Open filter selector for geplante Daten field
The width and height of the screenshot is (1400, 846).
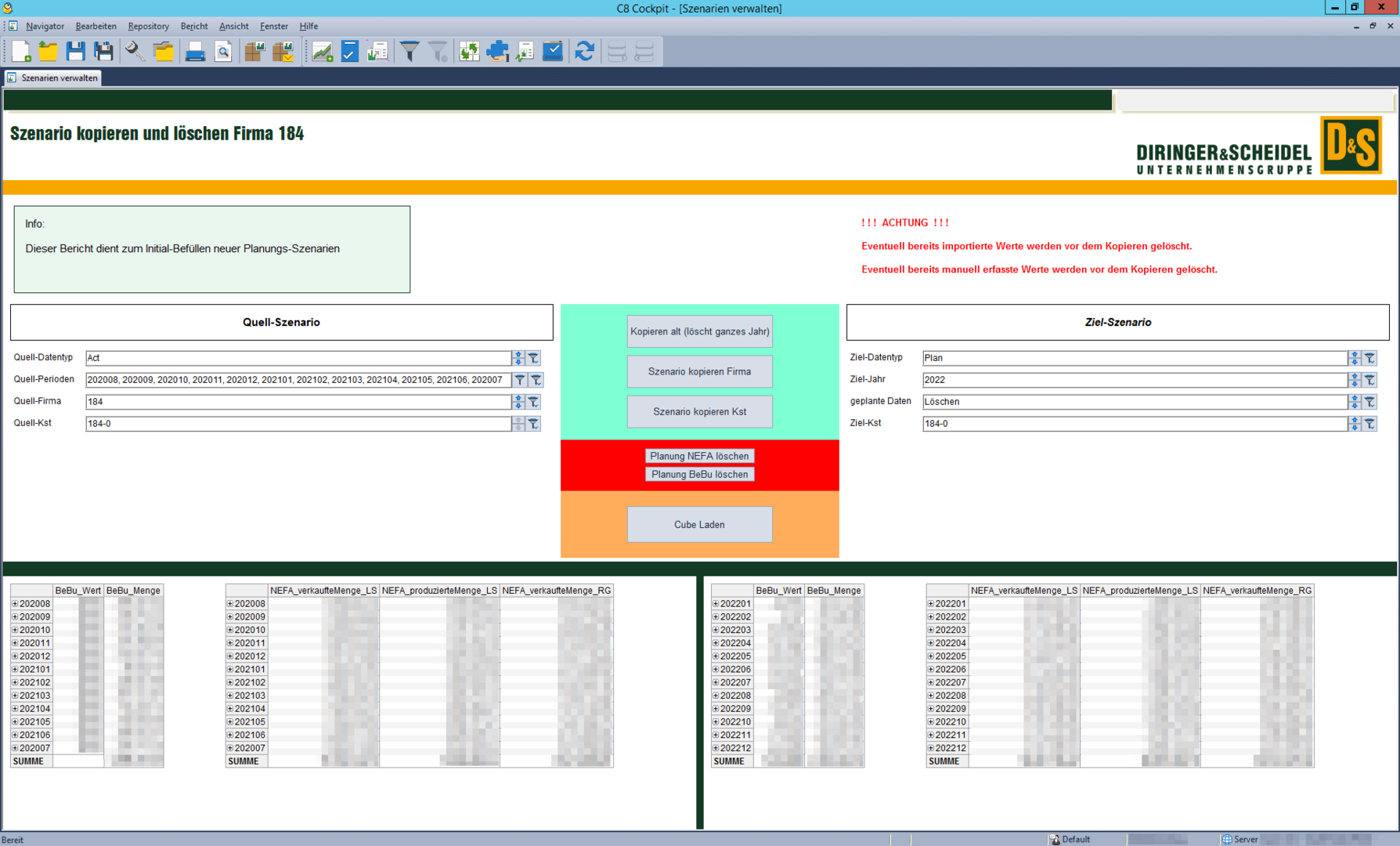pos(1369,402)
